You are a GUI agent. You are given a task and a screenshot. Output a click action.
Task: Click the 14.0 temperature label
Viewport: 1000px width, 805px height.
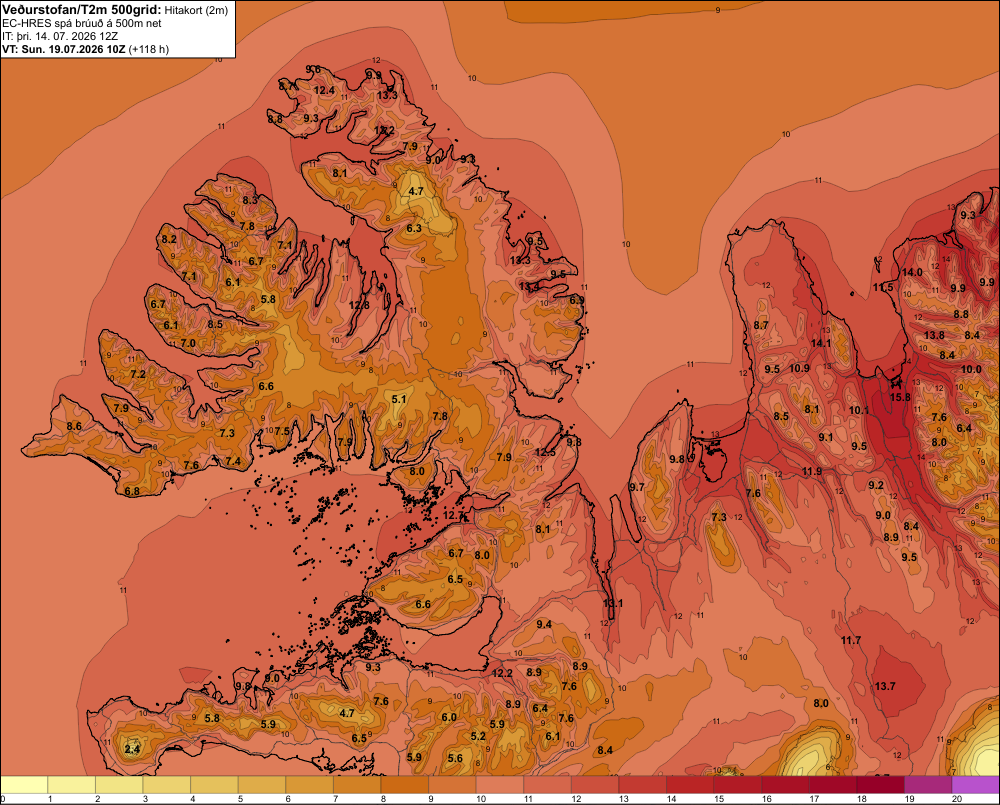tap(912, 272)
